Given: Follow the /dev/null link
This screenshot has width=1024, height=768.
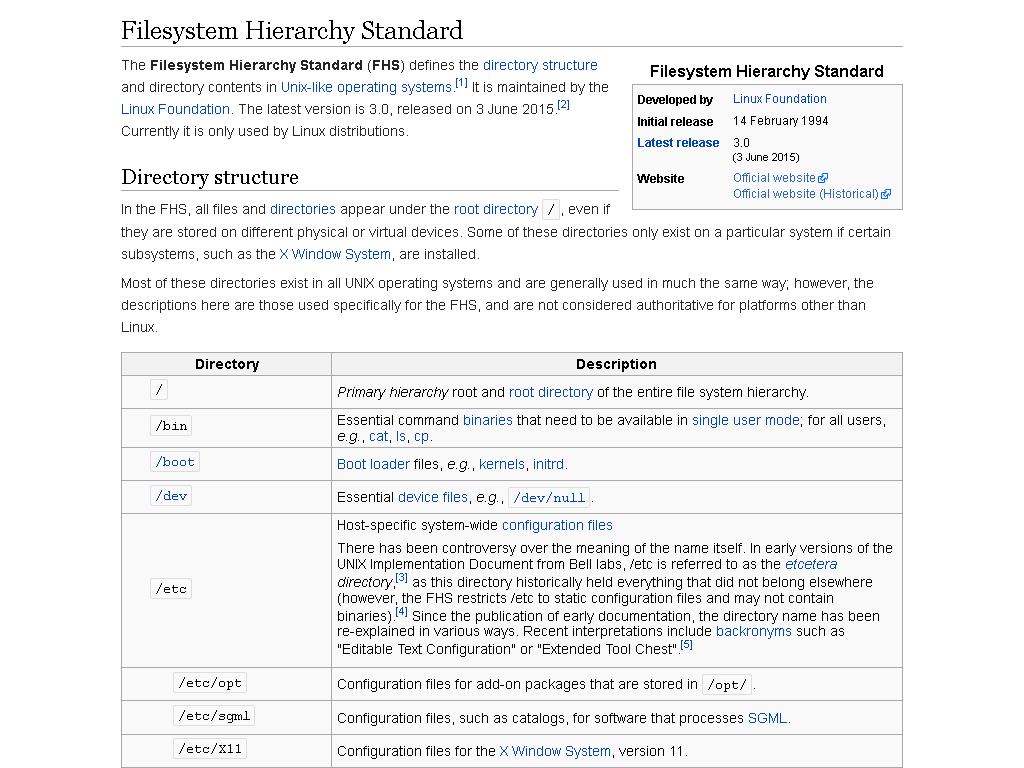Looking at the screenshot, I should coord(549,498).
